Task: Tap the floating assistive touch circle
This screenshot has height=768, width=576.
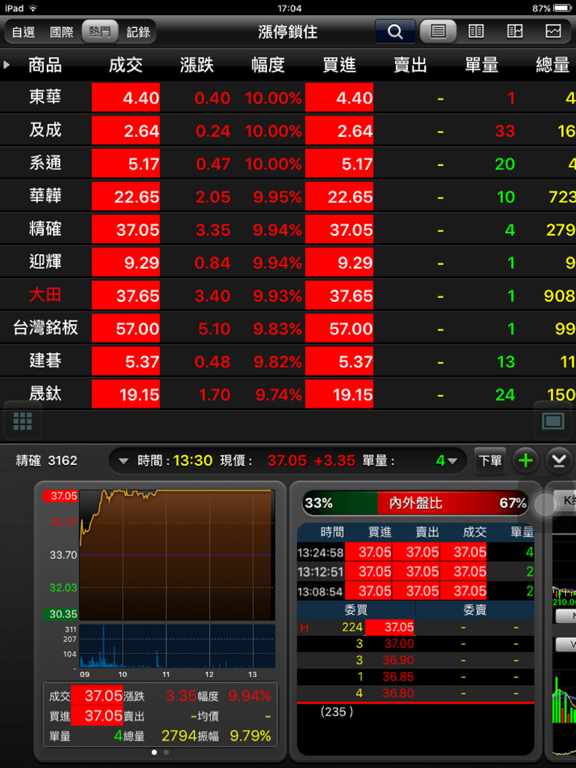Action: click(x=544, y=505)
